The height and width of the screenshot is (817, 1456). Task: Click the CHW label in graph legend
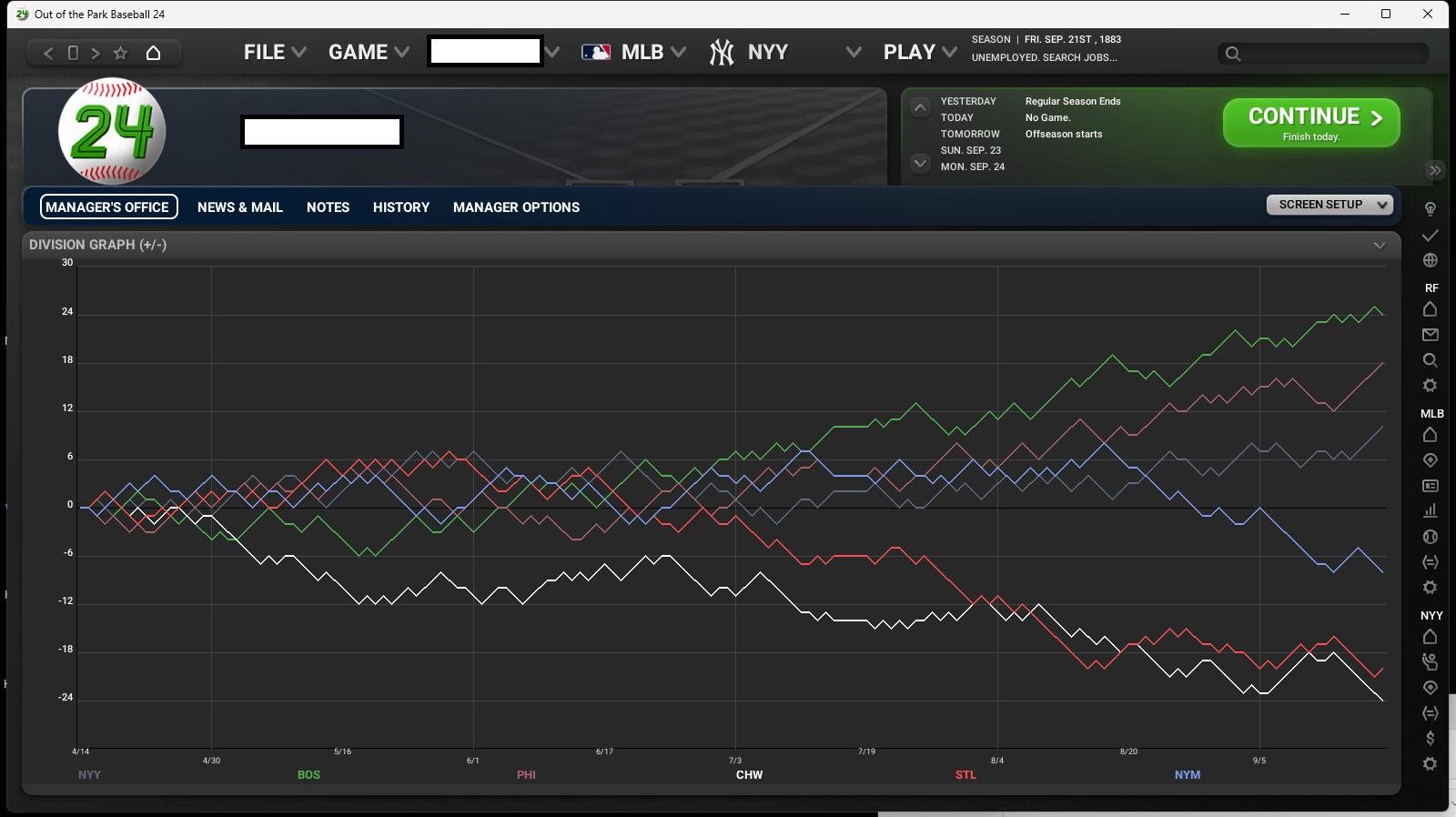pyautogui.click(x=749, y=775)
